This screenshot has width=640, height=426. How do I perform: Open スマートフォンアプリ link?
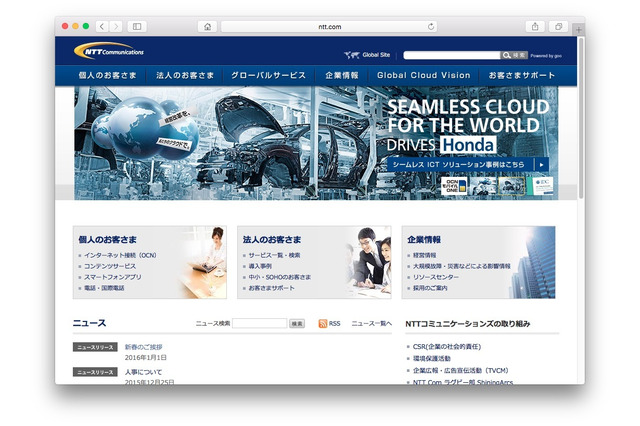(113, 277)
